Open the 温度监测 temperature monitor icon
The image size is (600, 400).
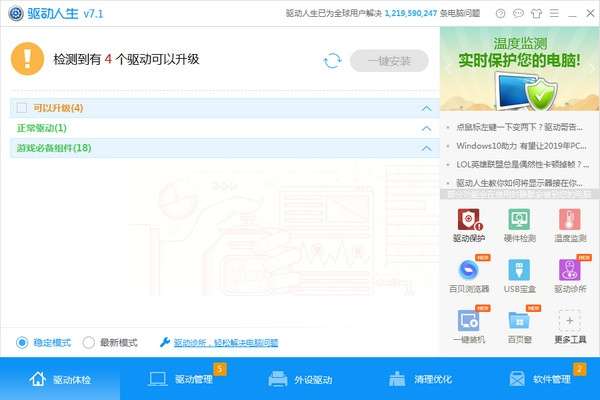click(x=570, y=220)
